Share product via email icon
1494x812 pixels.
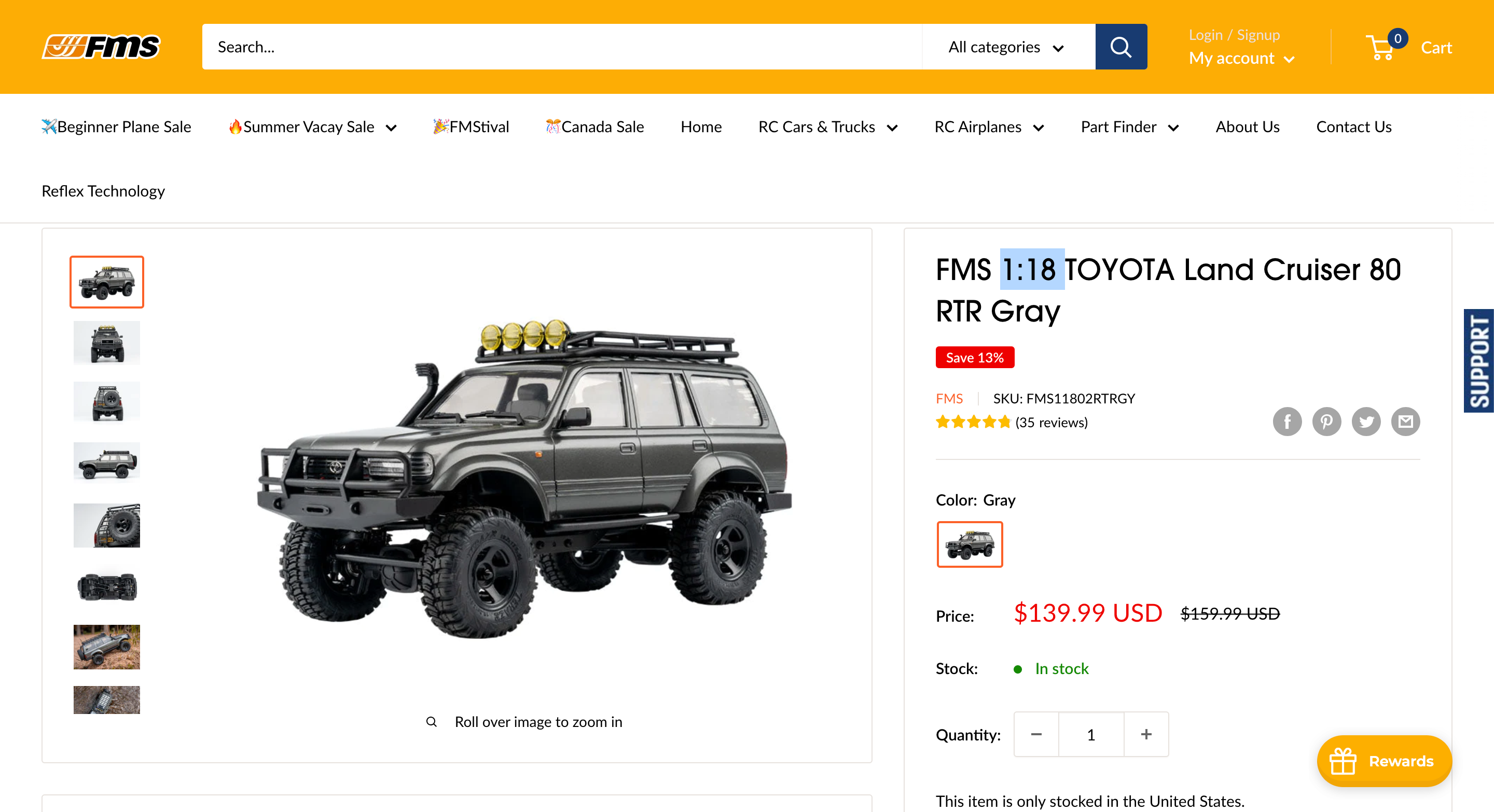tap(1405, 422)
